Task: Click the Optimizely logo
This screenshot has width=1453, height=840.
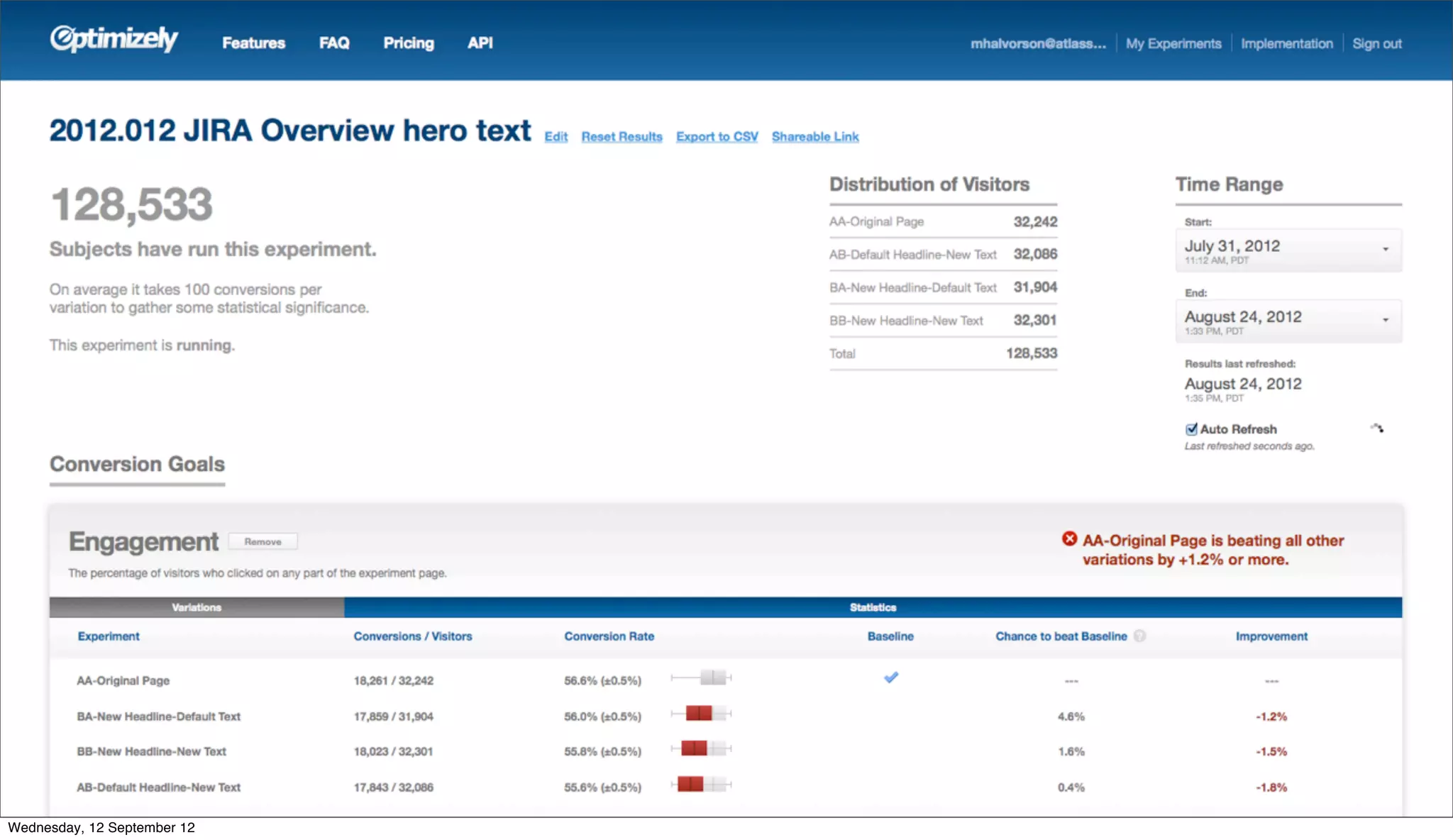Action: (x=114, y=40)
